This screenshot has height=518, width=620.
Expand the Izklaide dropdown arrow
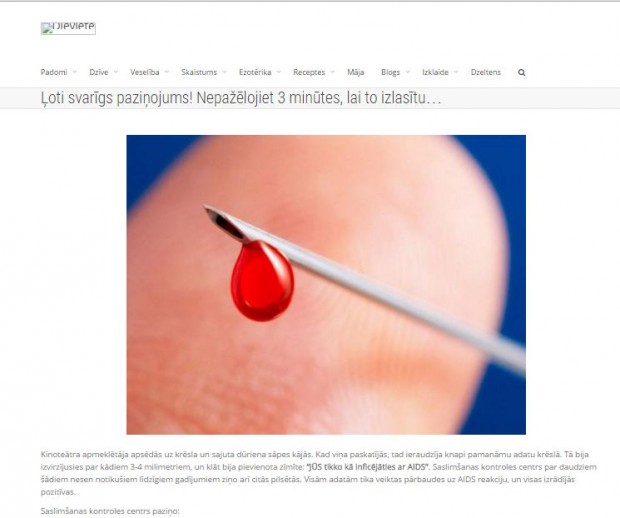tap(456, 72)
